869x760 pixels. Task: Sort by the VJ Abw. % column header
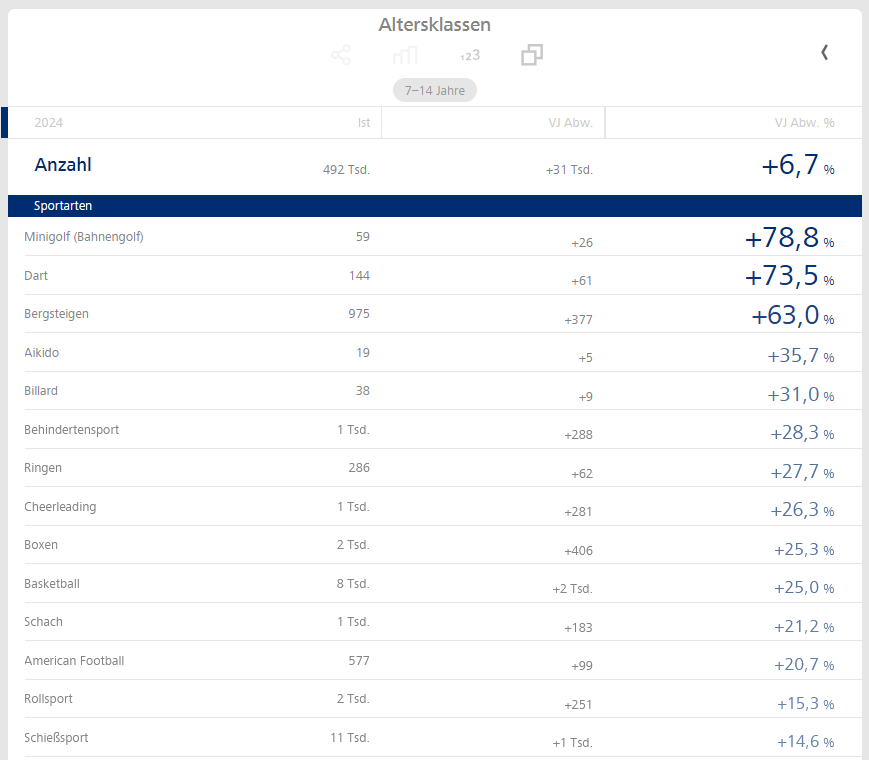click(x=804, y=123)
